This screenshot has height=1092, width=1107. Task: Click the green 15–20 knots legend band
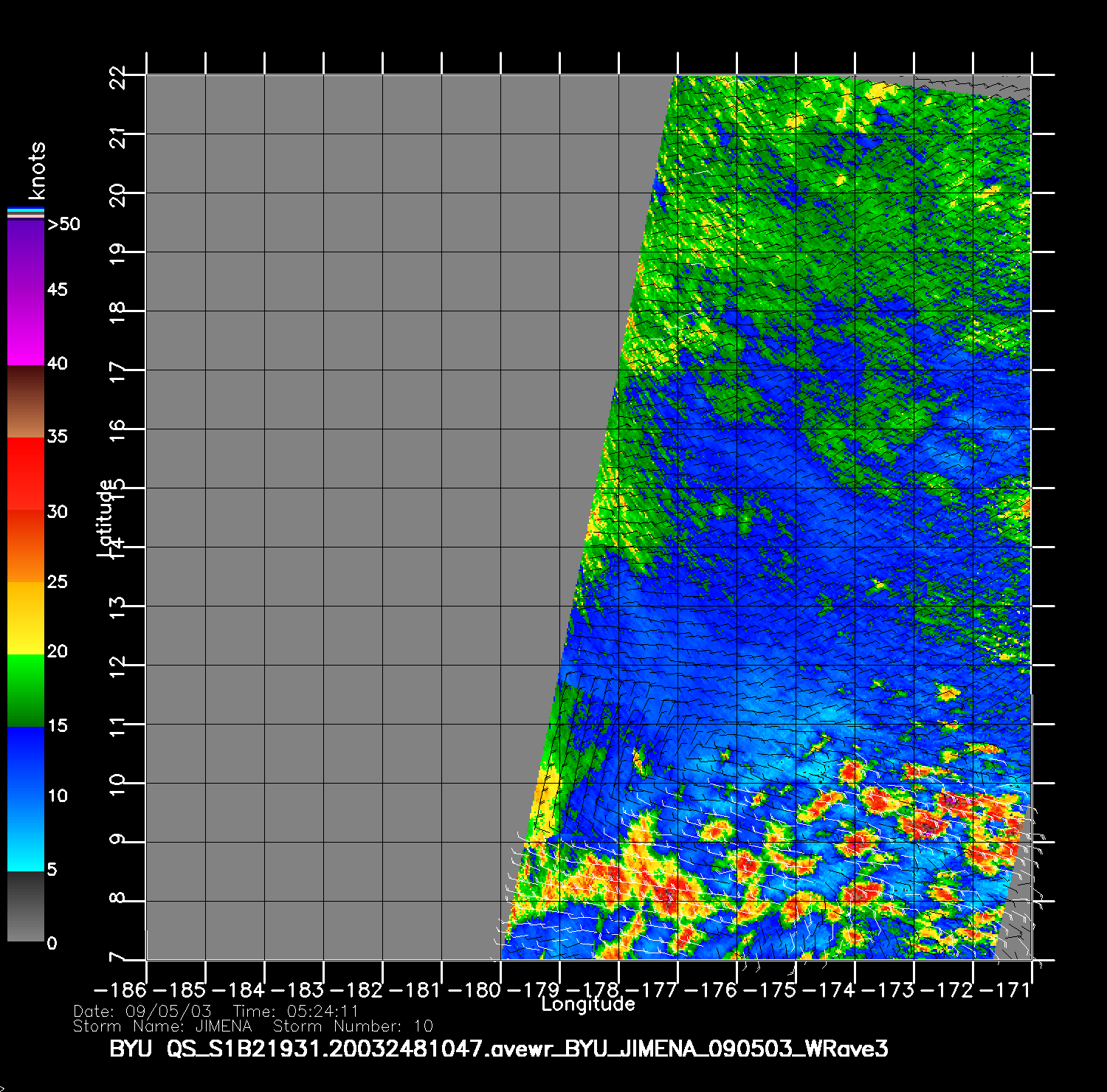click(26, 690)
